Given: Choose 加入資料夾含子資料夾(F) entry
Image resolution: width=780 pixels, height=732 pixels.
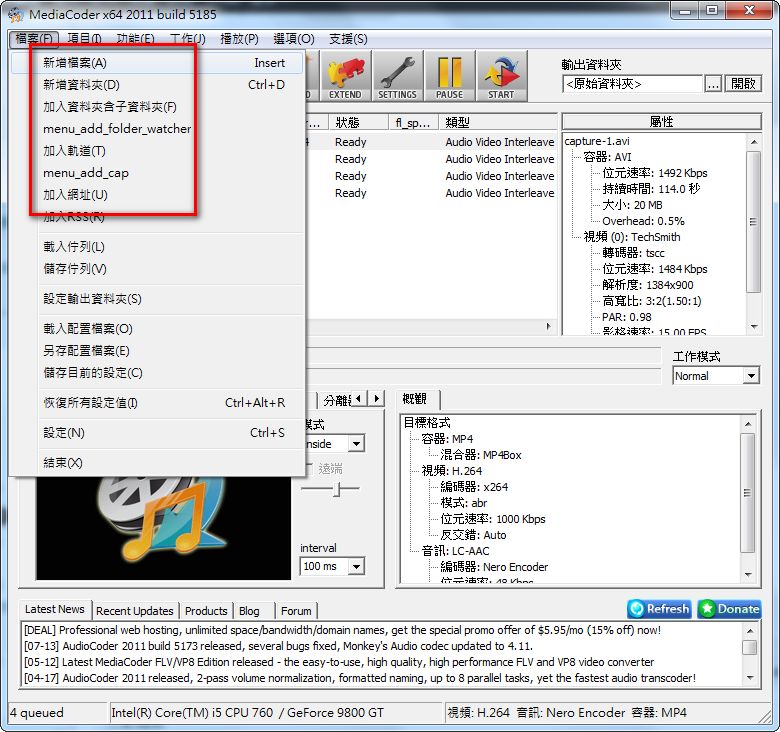Looking at the screenshot, I should [x=157, y=107].
